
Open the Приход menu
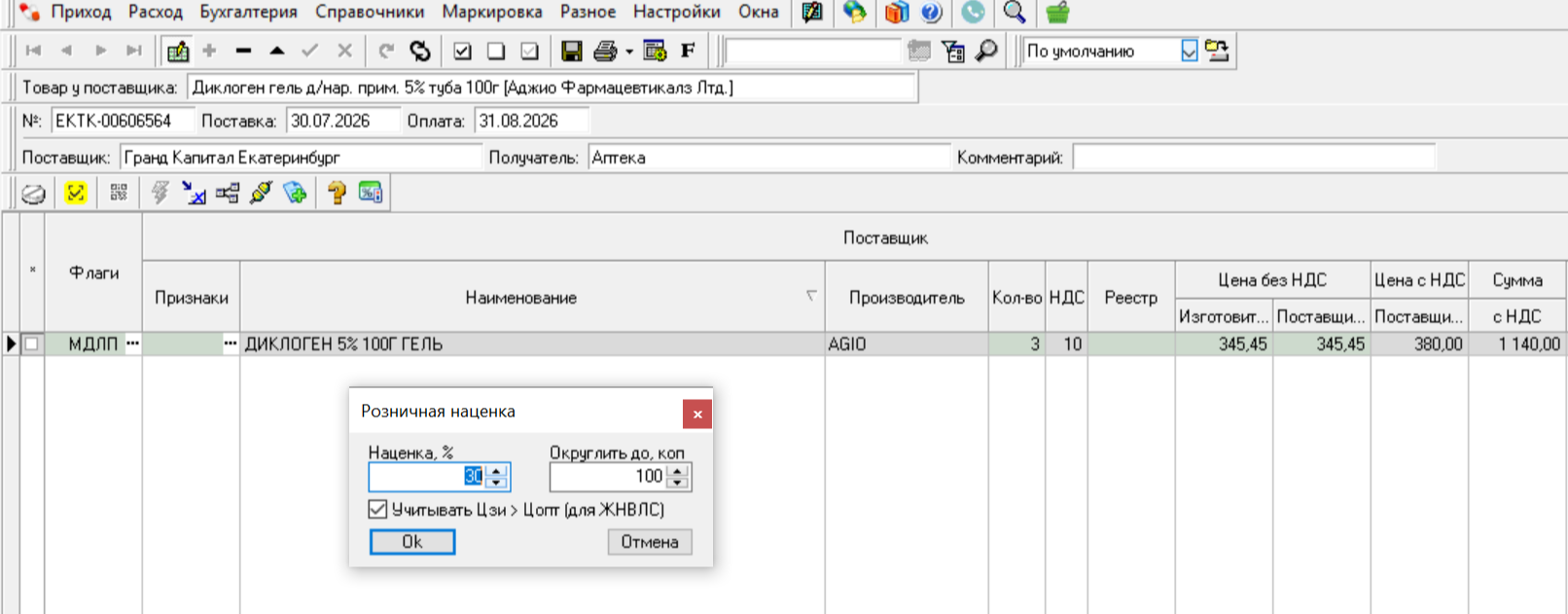[x=81, y=12]
